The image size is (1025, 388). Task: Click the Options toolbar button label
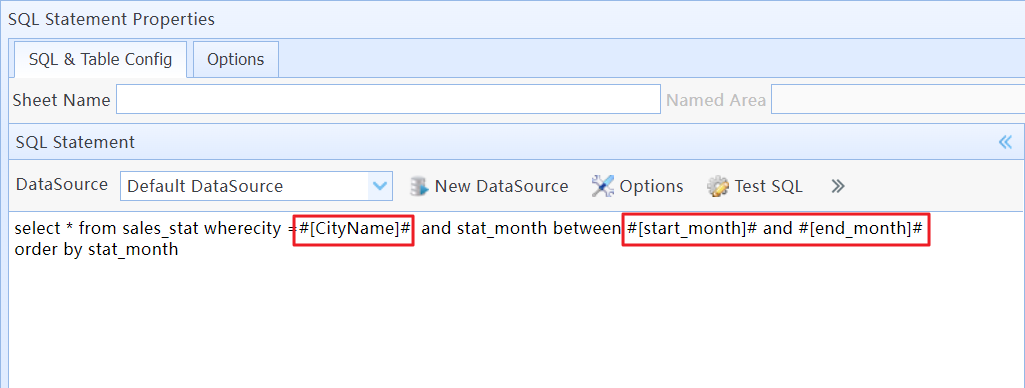click(x=651, y=187)
